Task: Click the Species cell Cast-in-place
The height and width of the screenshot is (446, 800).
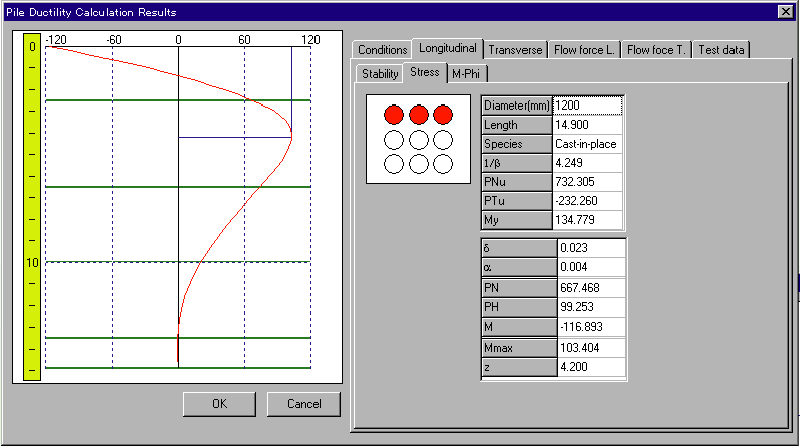Action: (x=588, y=144)
